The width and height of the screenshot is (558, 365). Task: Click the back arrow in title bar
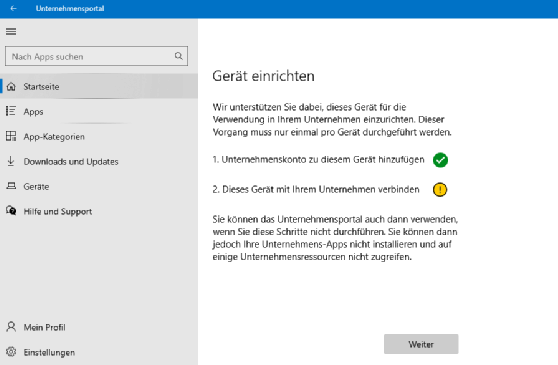coord(14,8)
